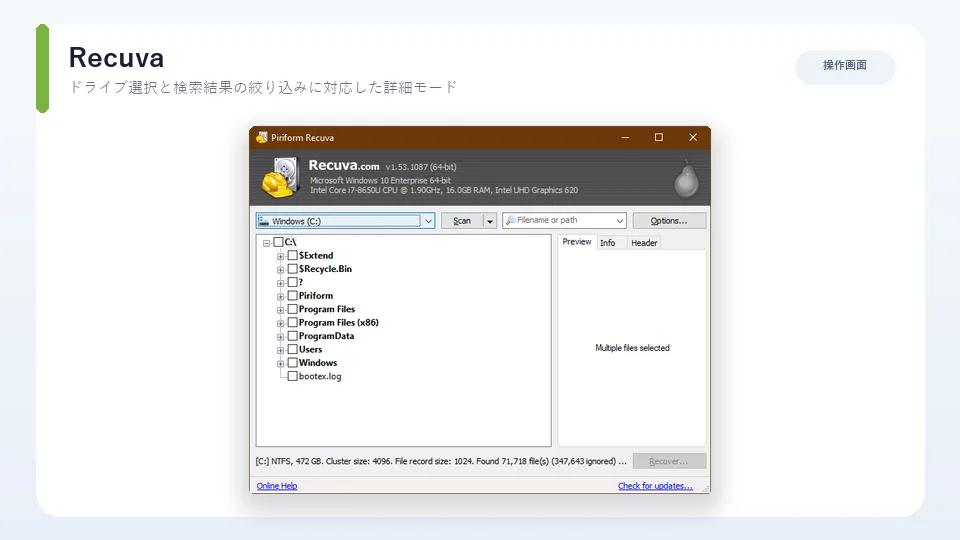Click the Recuva hard hat drive logo

pyautogui.click(x=280, y=177)
